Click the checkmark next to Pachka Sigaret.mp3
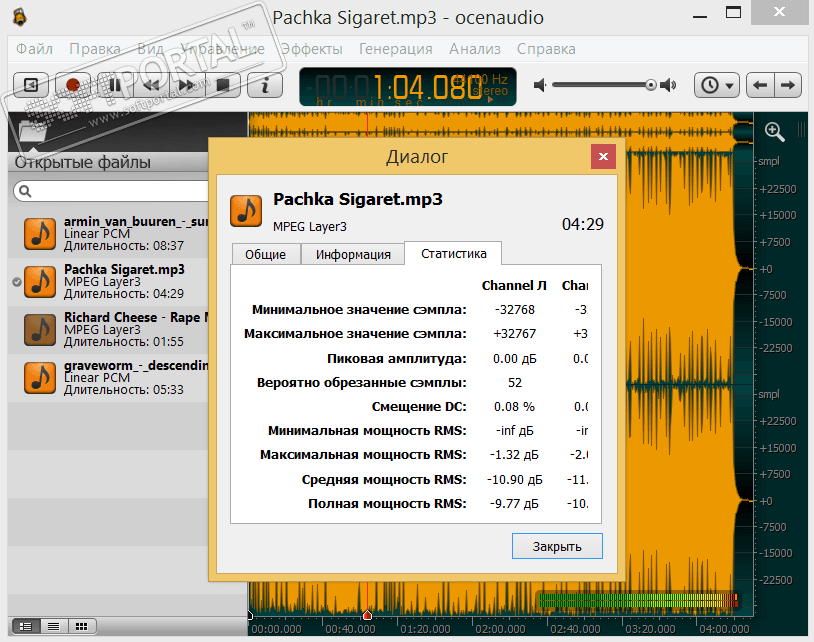The width and height of the screenshot is (814, 642). click(x=17, y=282)
